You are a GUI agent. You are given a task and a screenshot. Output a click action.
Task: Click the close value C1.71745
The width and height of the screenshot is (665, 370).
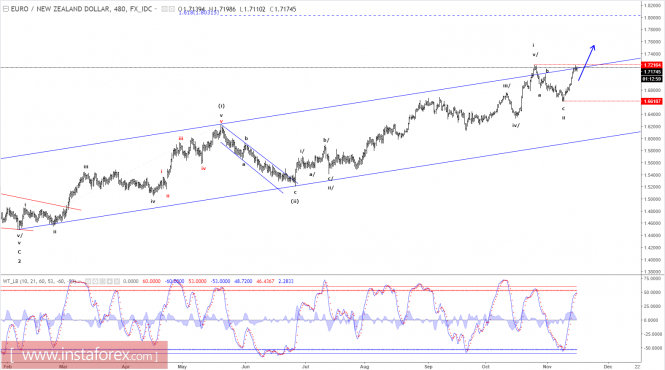point(283,9)
